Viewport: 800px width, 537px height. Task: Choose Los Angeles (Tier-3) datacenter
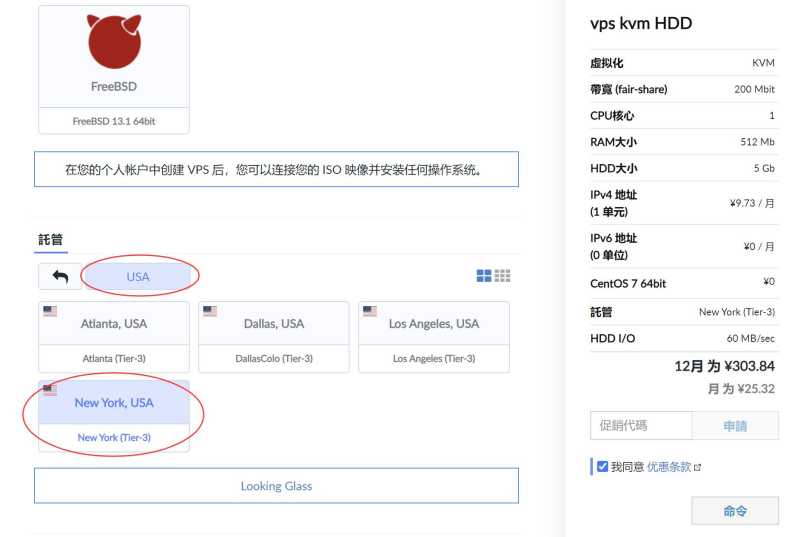pyautogui.click(x=433, y=358)
